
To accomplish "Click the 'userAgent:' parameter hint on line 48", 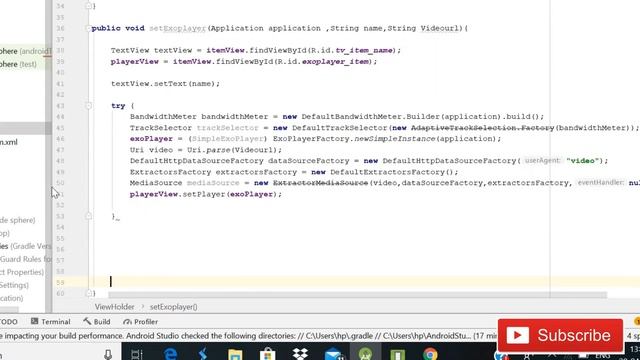I will click(542, 160).
